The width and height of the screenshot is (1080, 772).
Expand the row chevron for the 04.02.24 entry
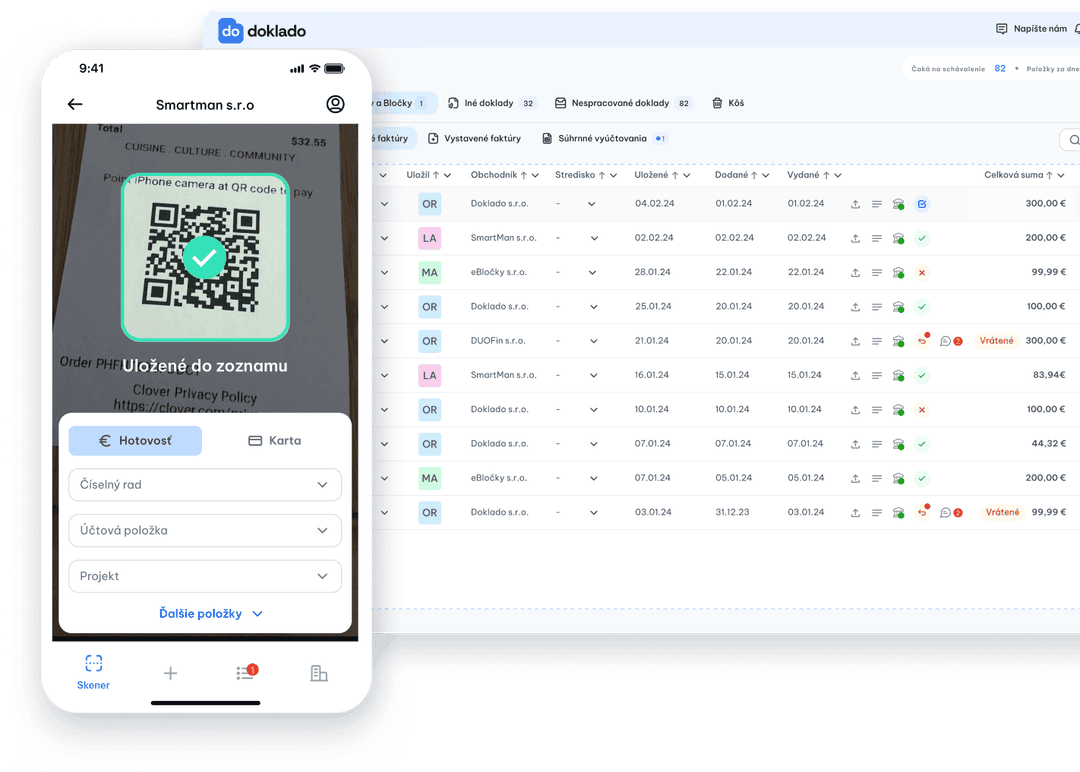click(384, 204)
